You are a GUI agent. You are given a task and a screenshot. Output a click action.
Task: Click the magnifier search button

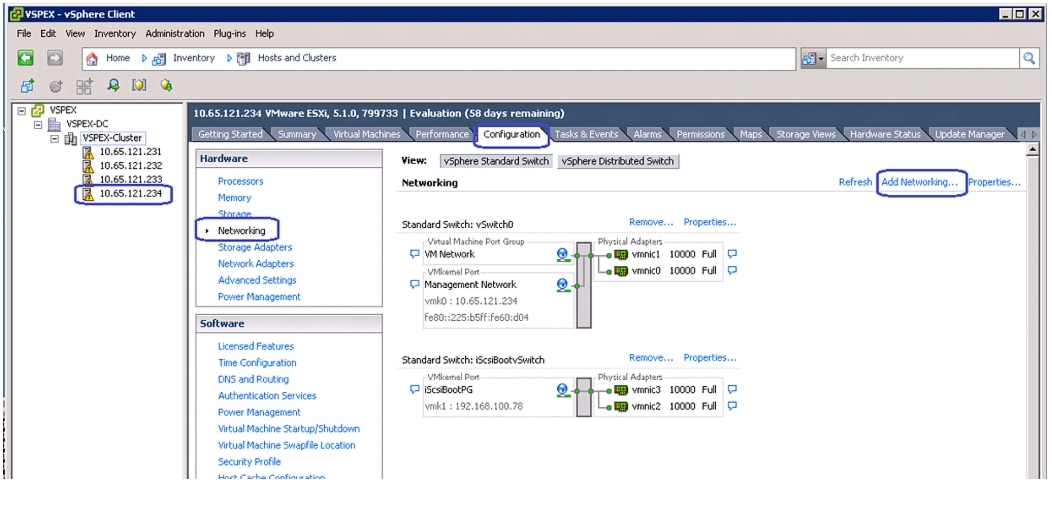coord(1029,58)
